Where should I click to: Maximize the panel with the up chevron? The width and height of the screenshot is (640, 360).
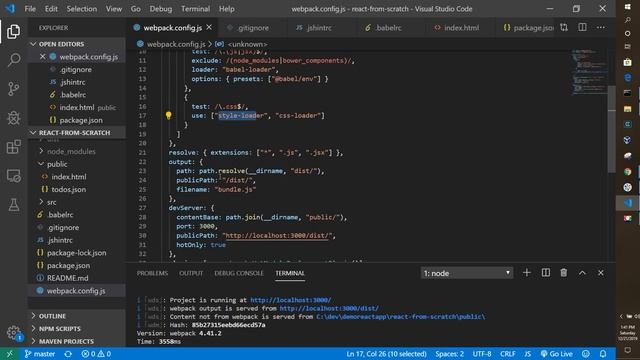[582, 273]
